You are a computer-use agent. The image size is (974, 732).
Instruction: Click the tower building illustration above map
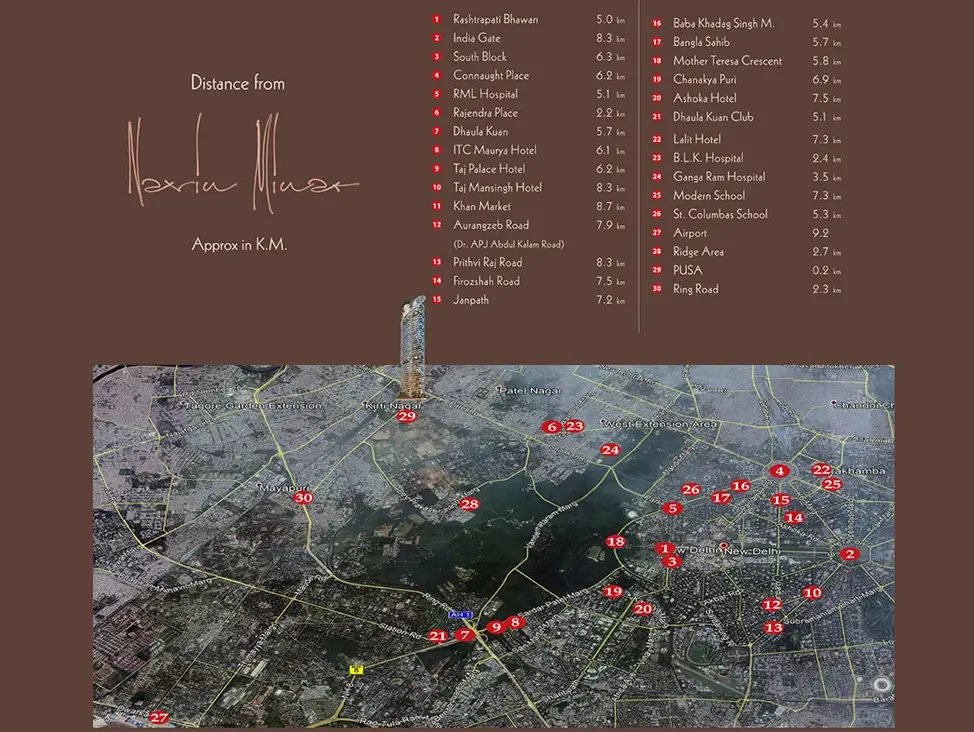coord(413,347)
